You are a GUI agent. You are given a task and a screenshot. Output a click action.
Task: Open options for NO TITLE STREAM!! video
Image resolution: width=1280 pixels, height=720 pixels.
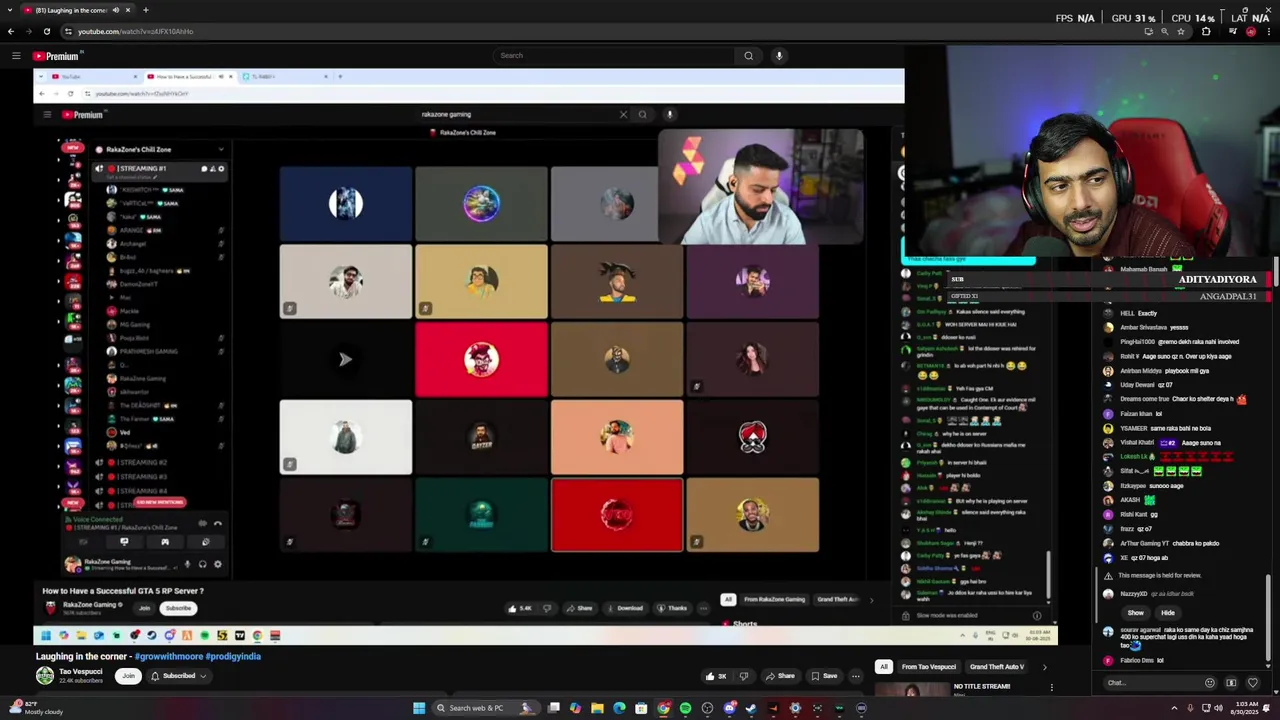point(1051,687)
